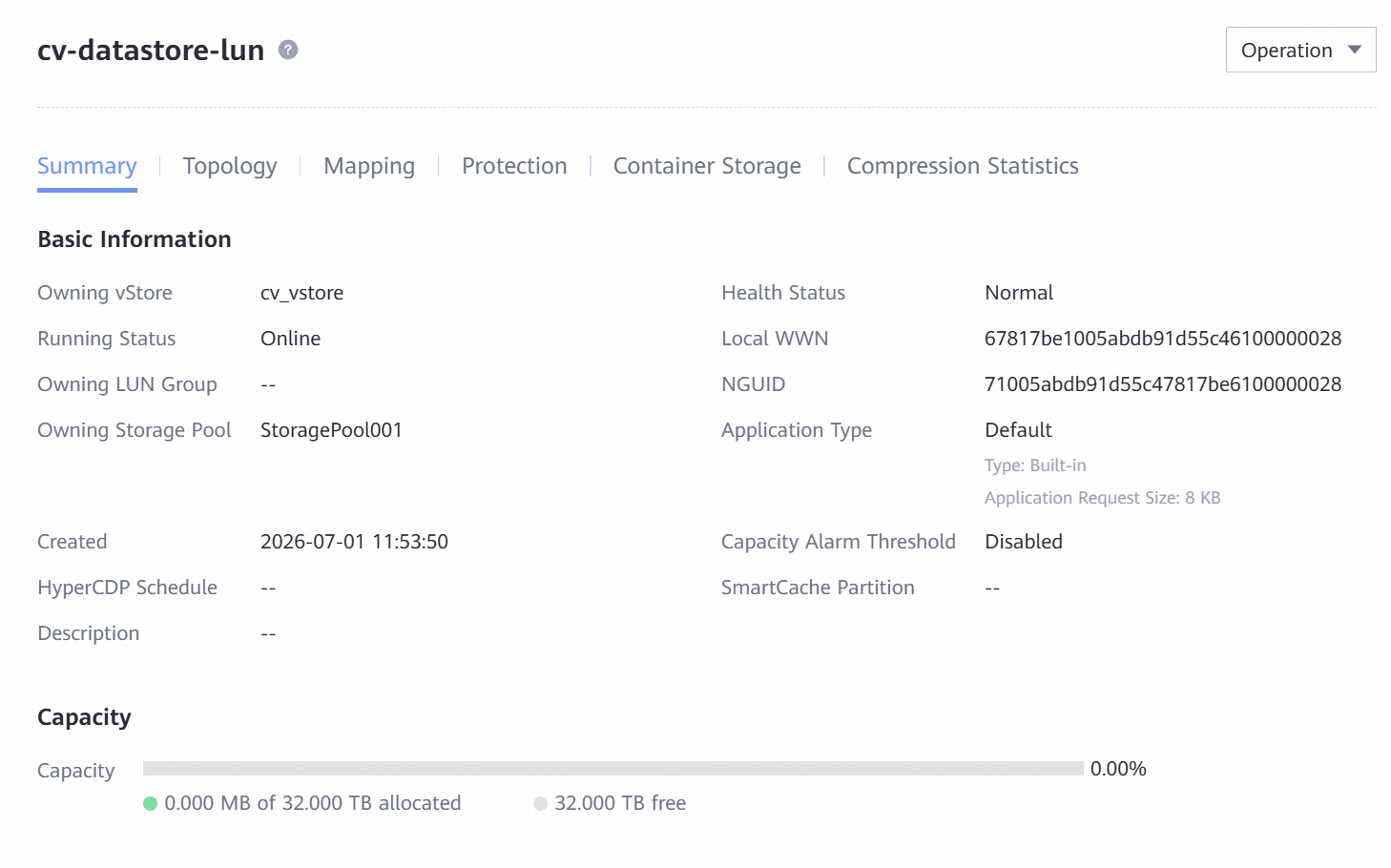Click the StoragePool001 storage pool value

331,430
